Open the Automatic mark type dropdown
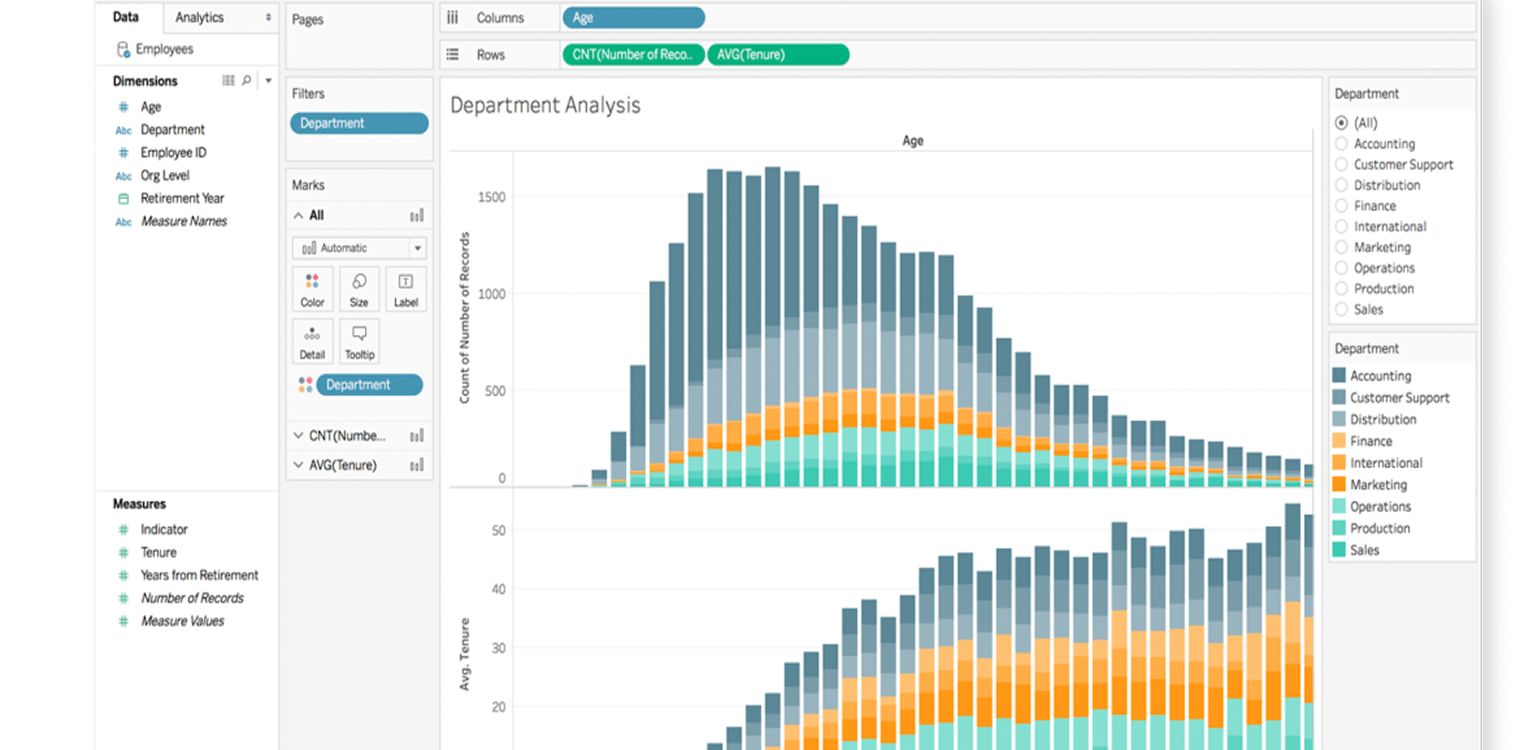This screenshot has width=1520, height=750. click(x=359, y=248)
